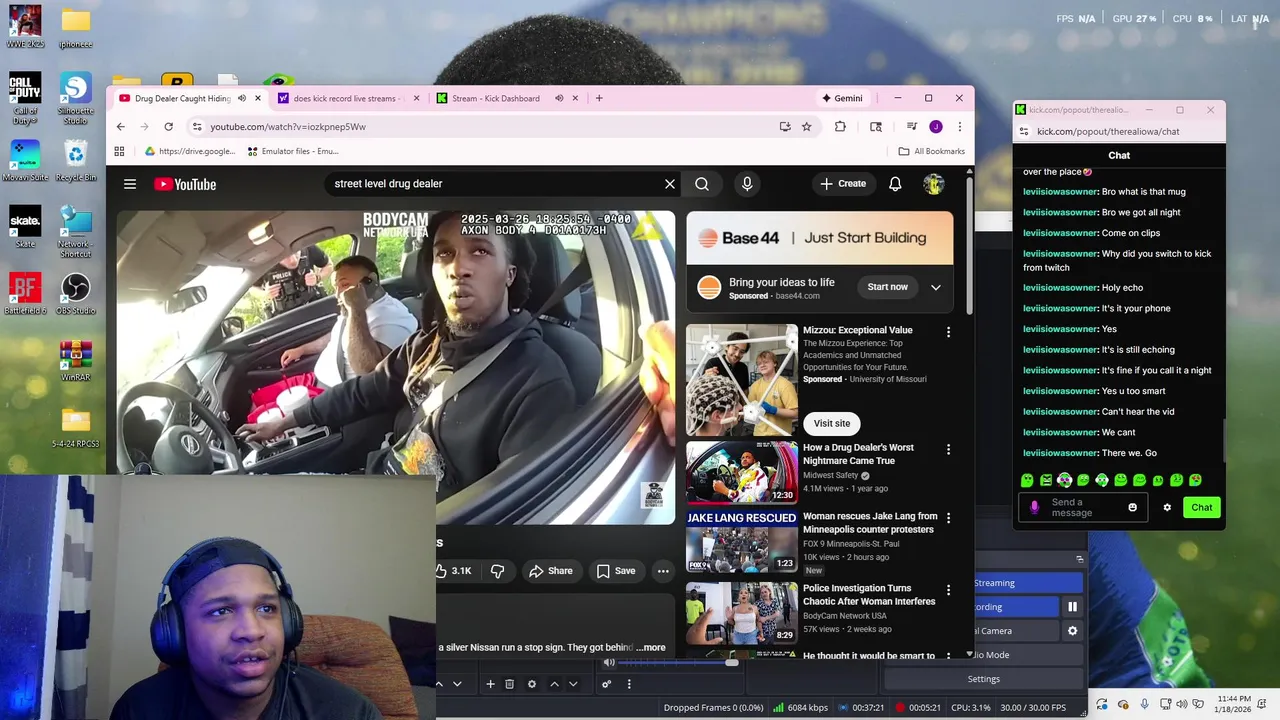Open YouTube account avatar menu
1280x720 pixels.
click(x=933, y=184)
